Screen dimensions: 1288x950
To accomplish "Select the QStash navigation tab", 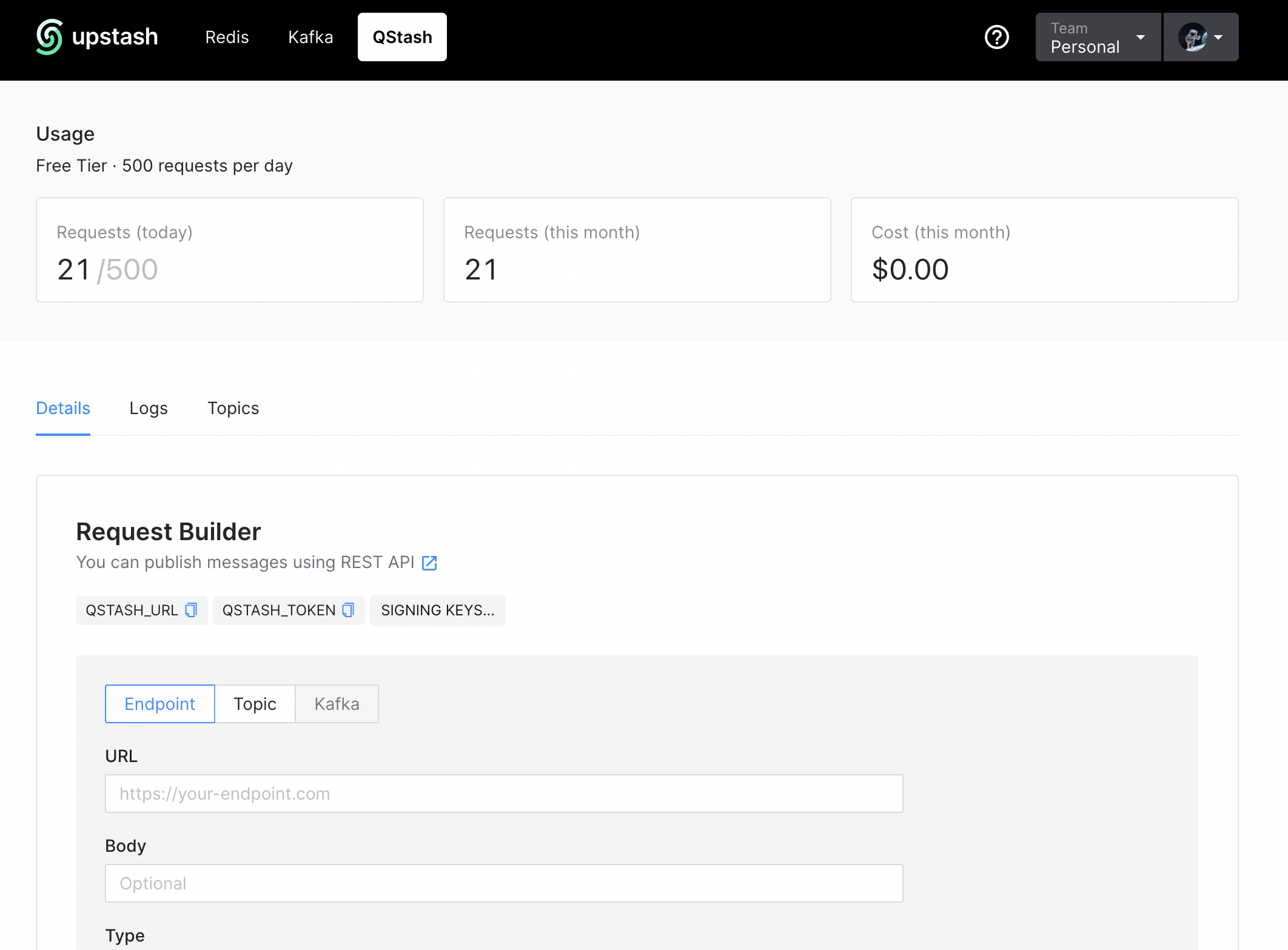I will tap(402, 37).
